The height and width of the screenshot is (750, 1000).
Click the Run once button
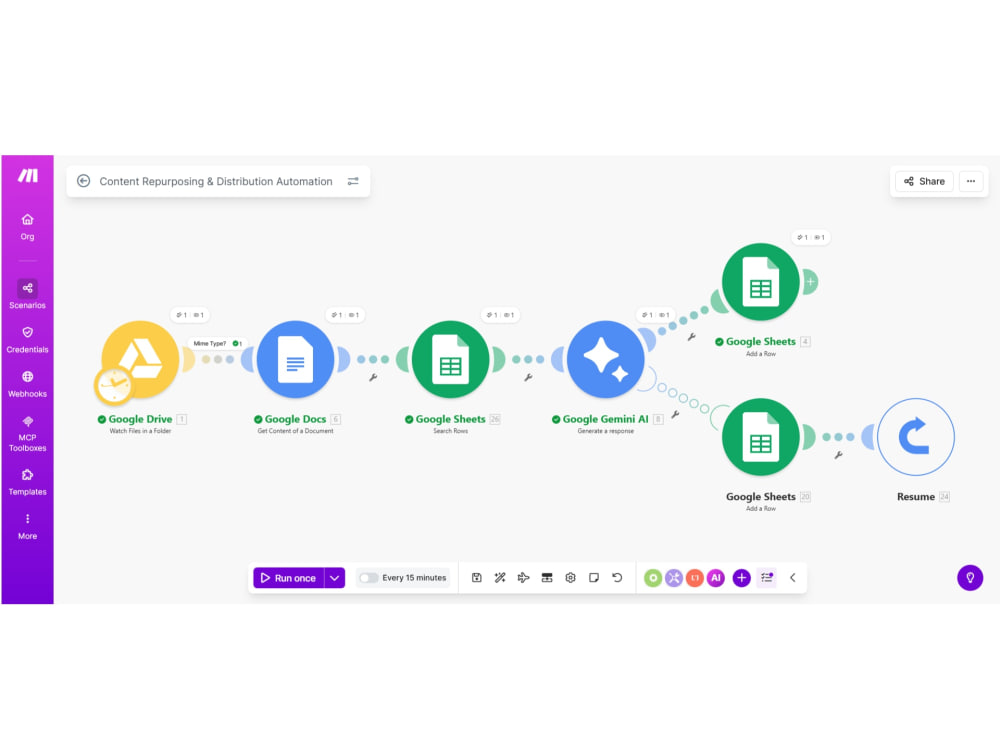tap(289, 578)
